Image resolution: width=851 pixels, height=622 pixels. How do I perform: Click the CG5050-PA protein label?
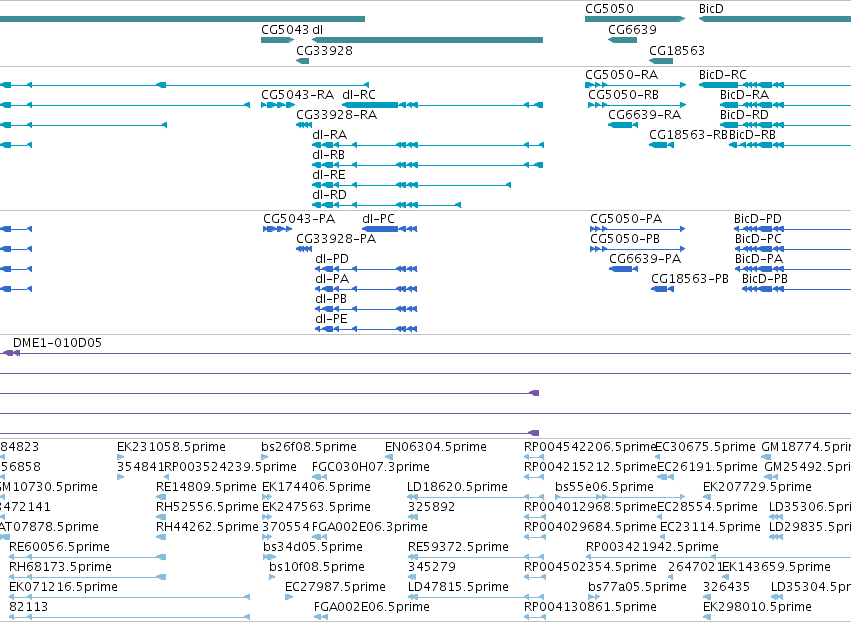(x=626, y=219)
